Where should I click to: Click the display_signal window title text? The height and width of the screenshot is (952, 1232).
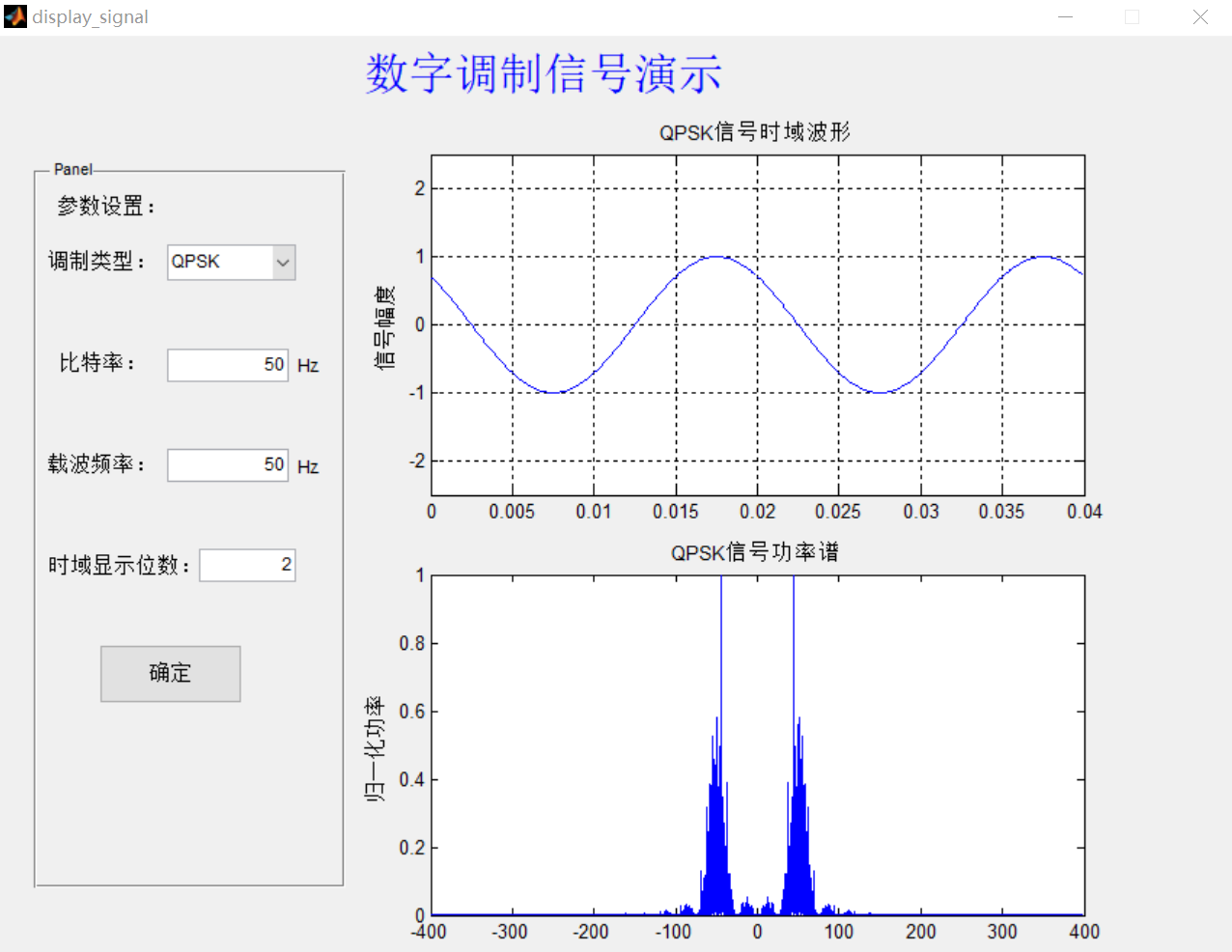click(x=91, y=17)
